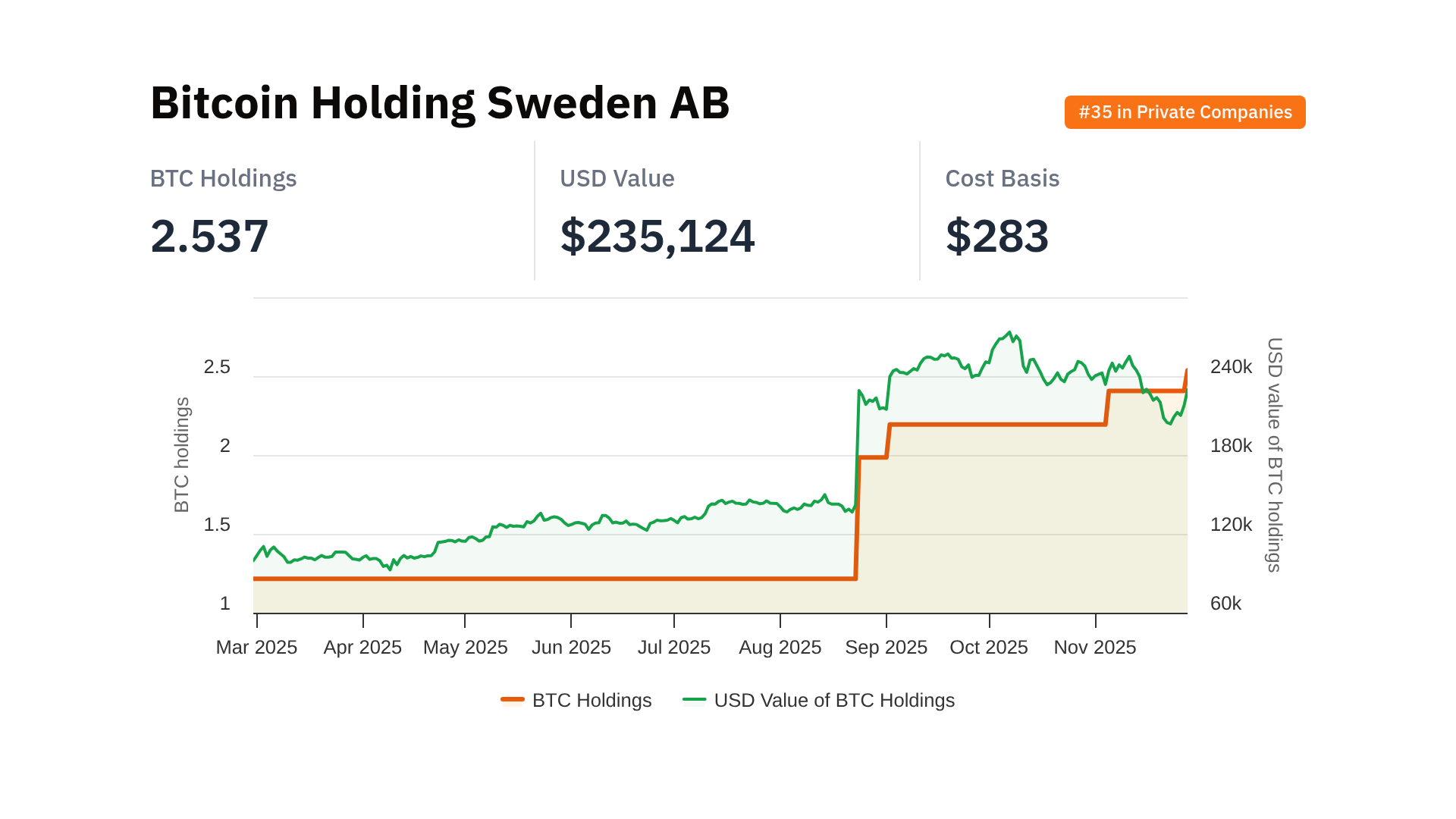Click the Nov 2025 x-axis label
Screen dimensions: 1456x819
tap(1094, 647)
